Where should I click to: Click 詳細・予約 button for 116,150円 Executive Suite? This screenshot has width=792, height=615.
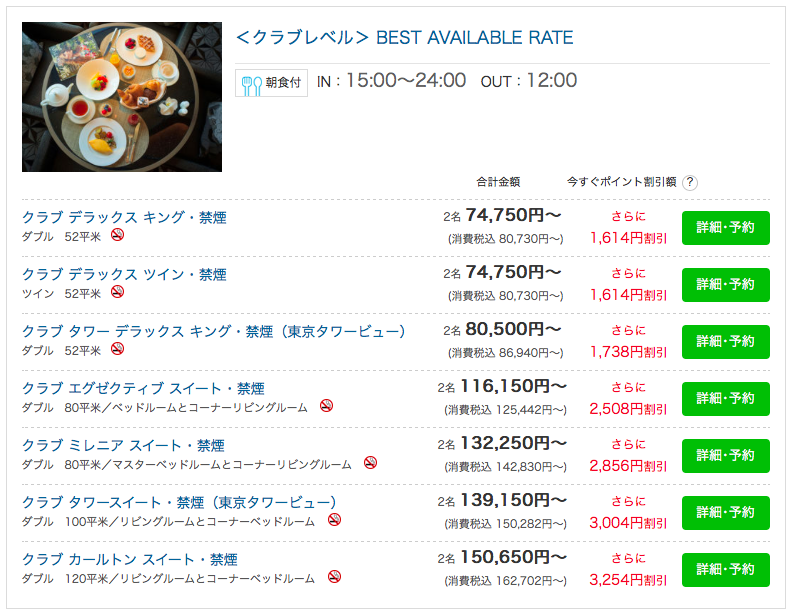725,399
